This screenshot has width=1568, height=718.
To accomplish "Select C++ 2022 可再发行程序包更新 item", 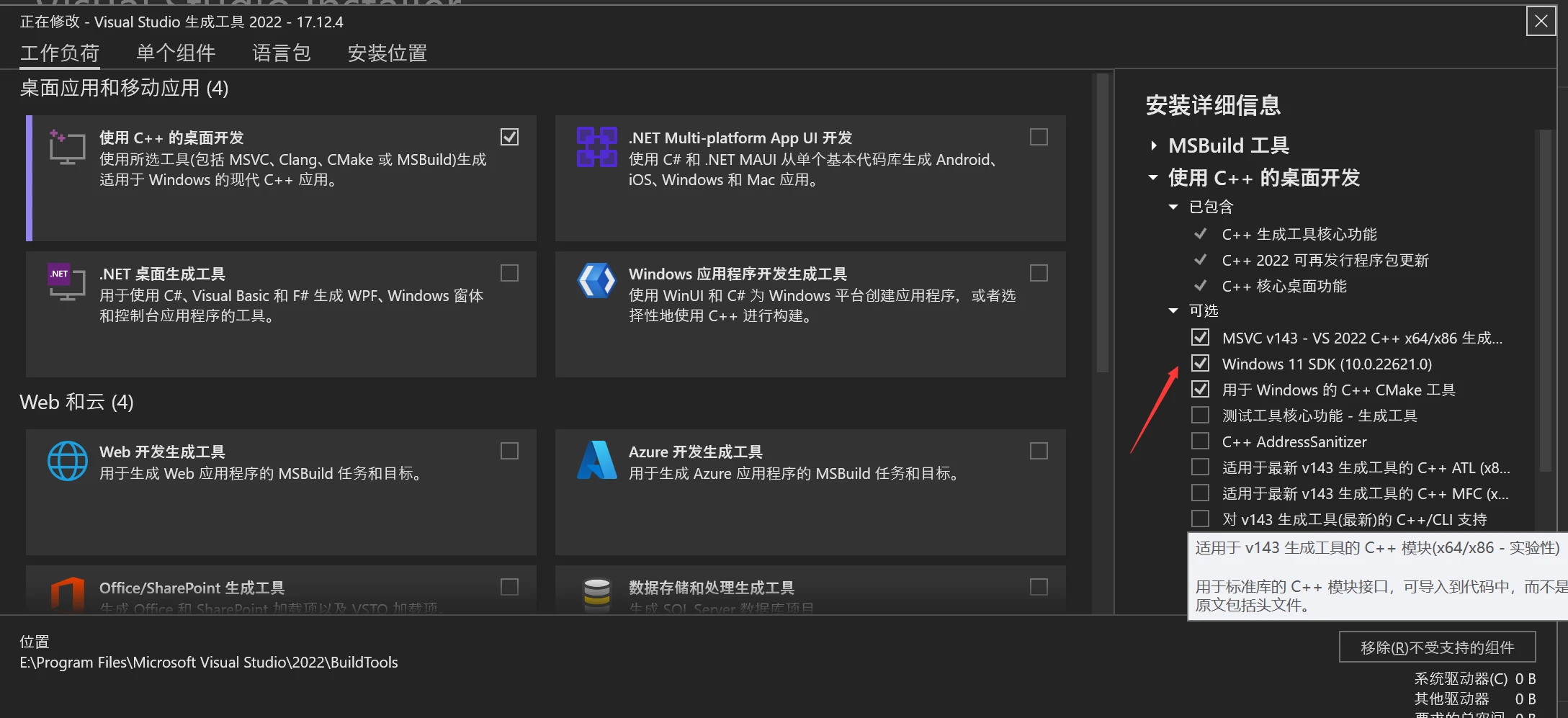I will pos(1325,260).
